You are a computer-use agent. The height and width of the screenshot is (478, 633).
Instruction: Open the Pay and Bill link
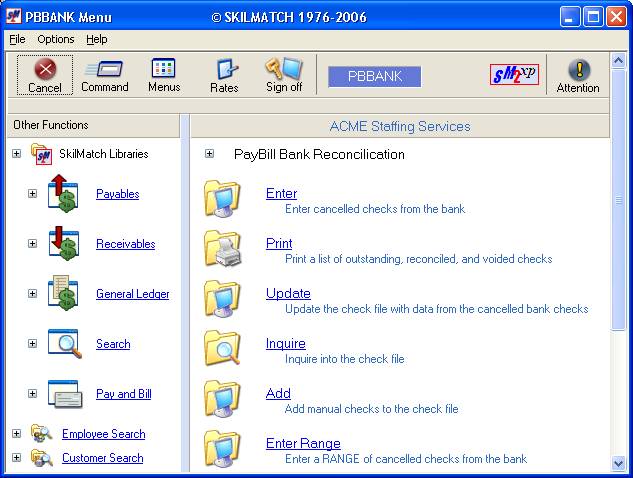click(124, 394)
